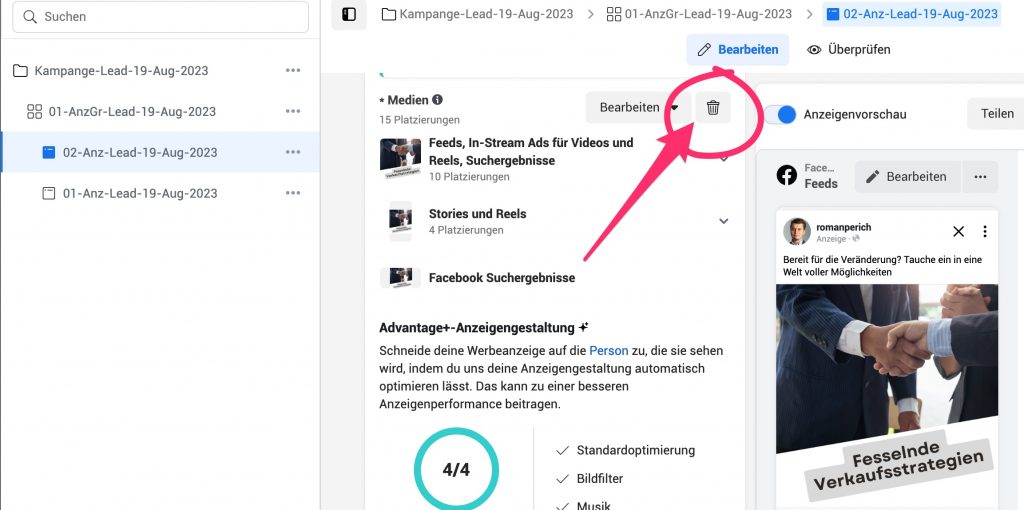Close the ad preview with X

click(x=958, y=232)
